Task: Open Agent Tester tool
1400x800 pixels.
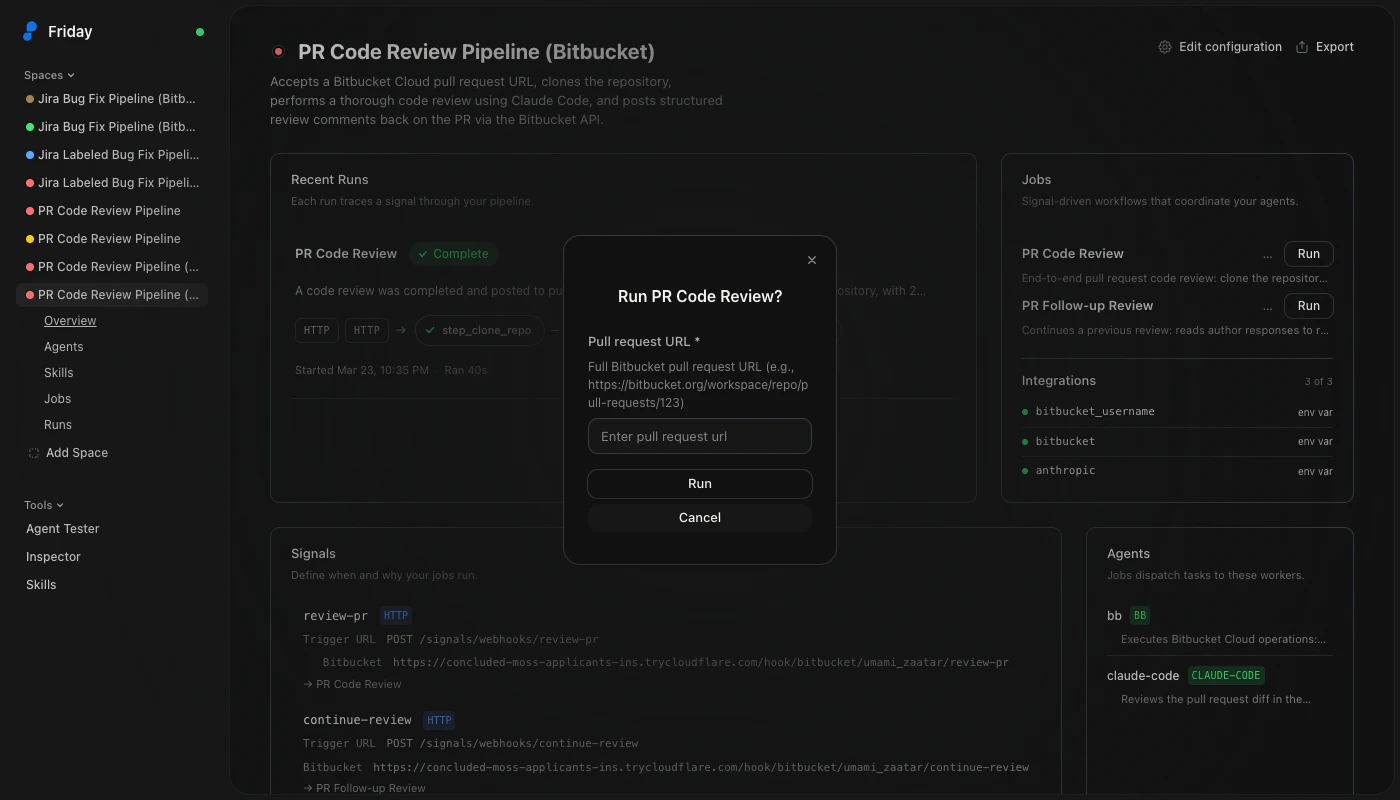Action: (x=63, y=529)
